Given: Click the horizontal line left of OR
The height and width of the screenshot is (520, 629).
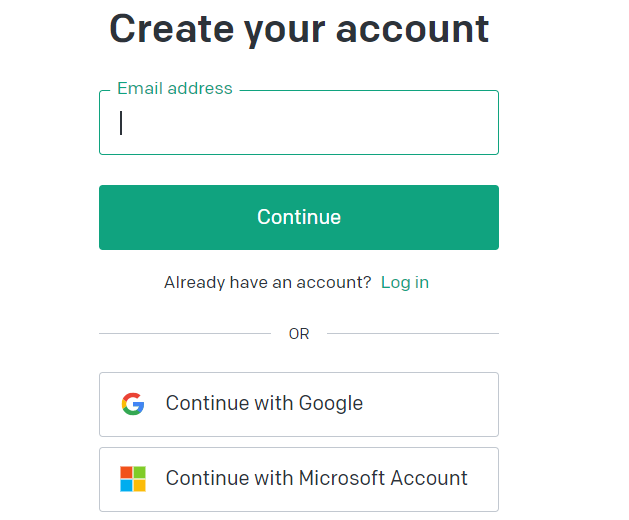Looking at the screenshot, I should pyautogui.click(x=185, y=333).
